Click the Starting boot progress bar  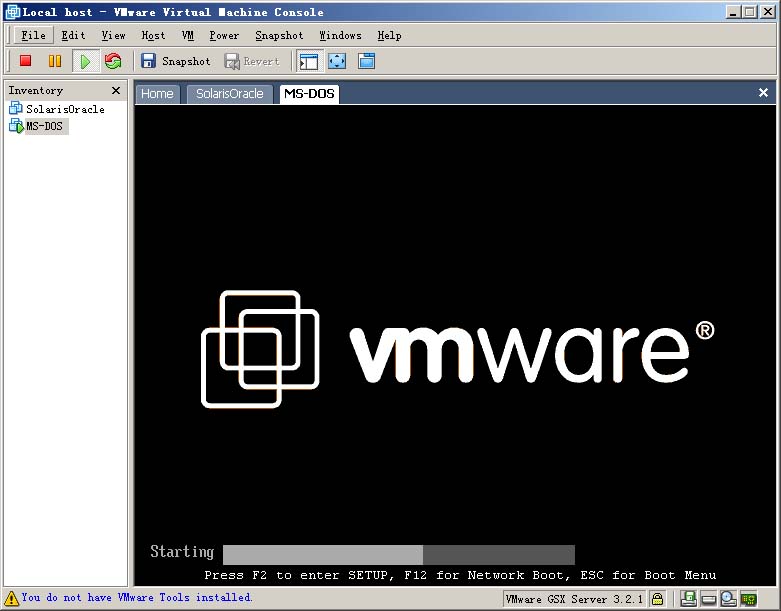pos(399,555)
